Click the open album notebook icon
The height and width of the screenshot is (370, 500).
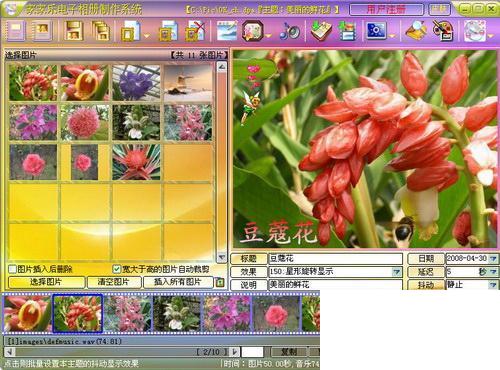42,31
